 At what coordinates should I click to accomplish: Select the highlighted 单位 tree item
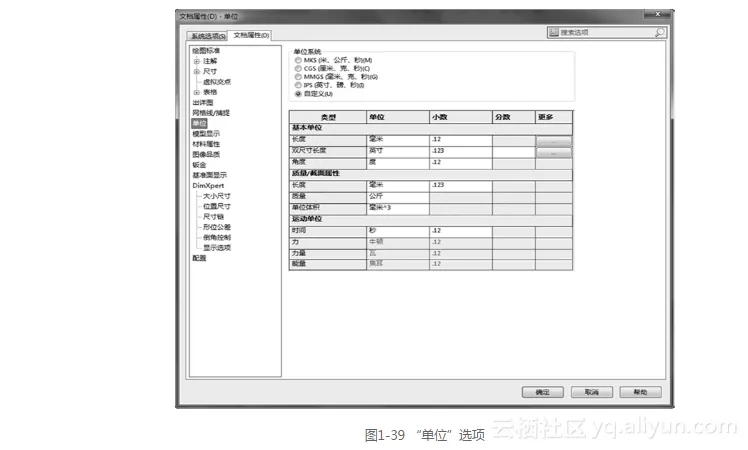click(x=199, y=123)
